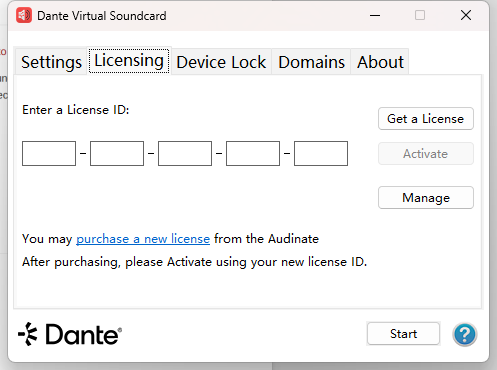This screenshot has height=370, width=497.
Task: Show the About tab
Action: coord(380,62)
